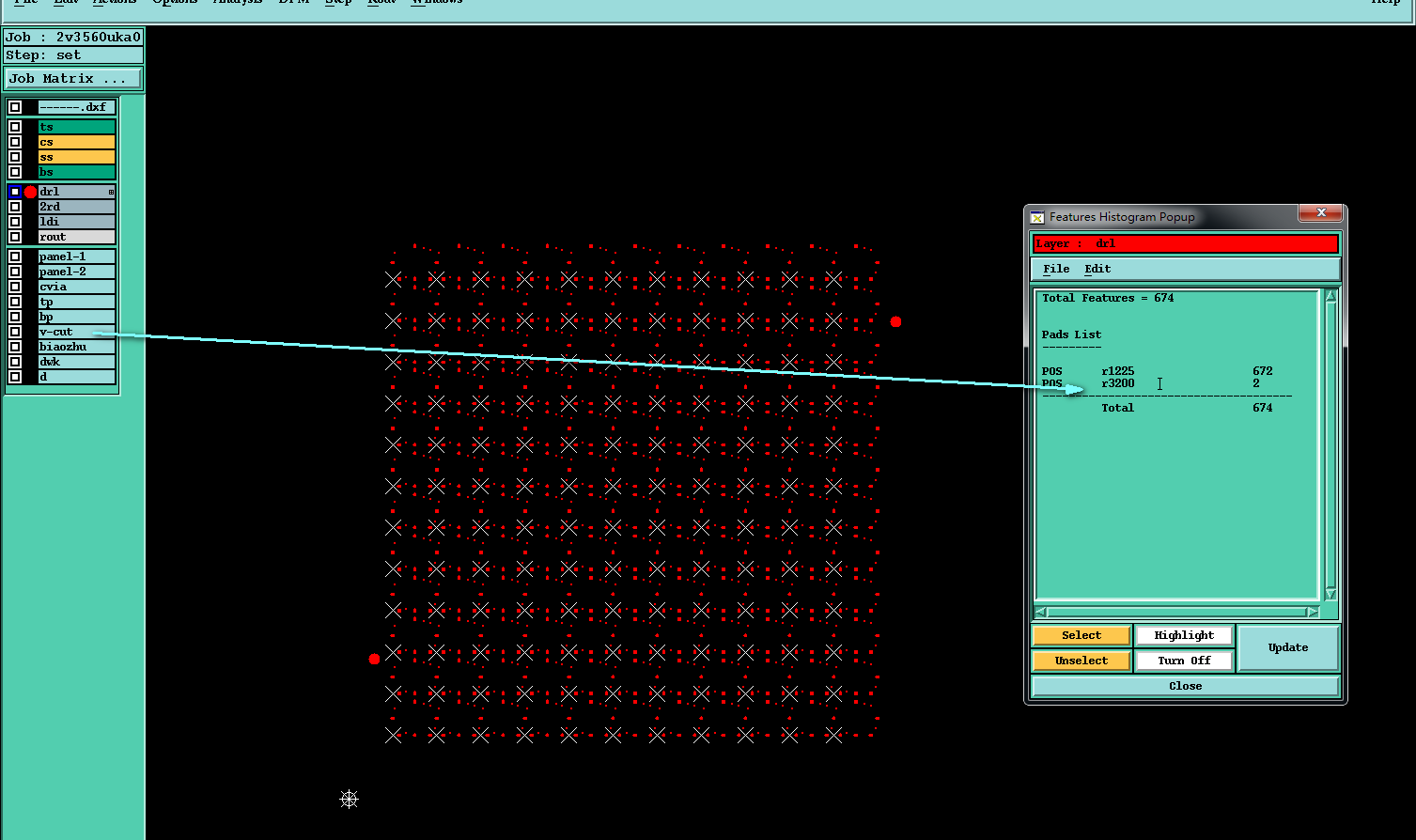This screenshot has width=1416, height=840.
Task: Select the cvia layer name
Action: coord(77,287)
